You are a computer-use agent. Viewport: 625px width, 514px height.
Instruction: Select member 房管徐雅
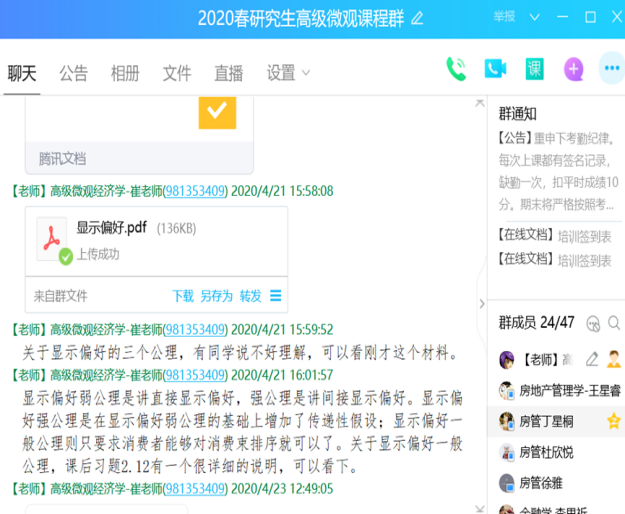point(556,483)
